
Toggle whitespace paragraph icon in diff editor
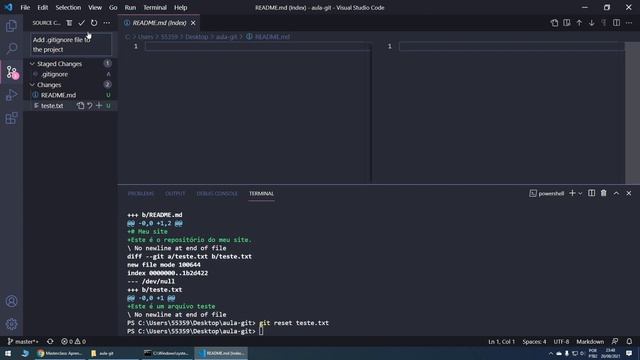(x=604, y=23)
